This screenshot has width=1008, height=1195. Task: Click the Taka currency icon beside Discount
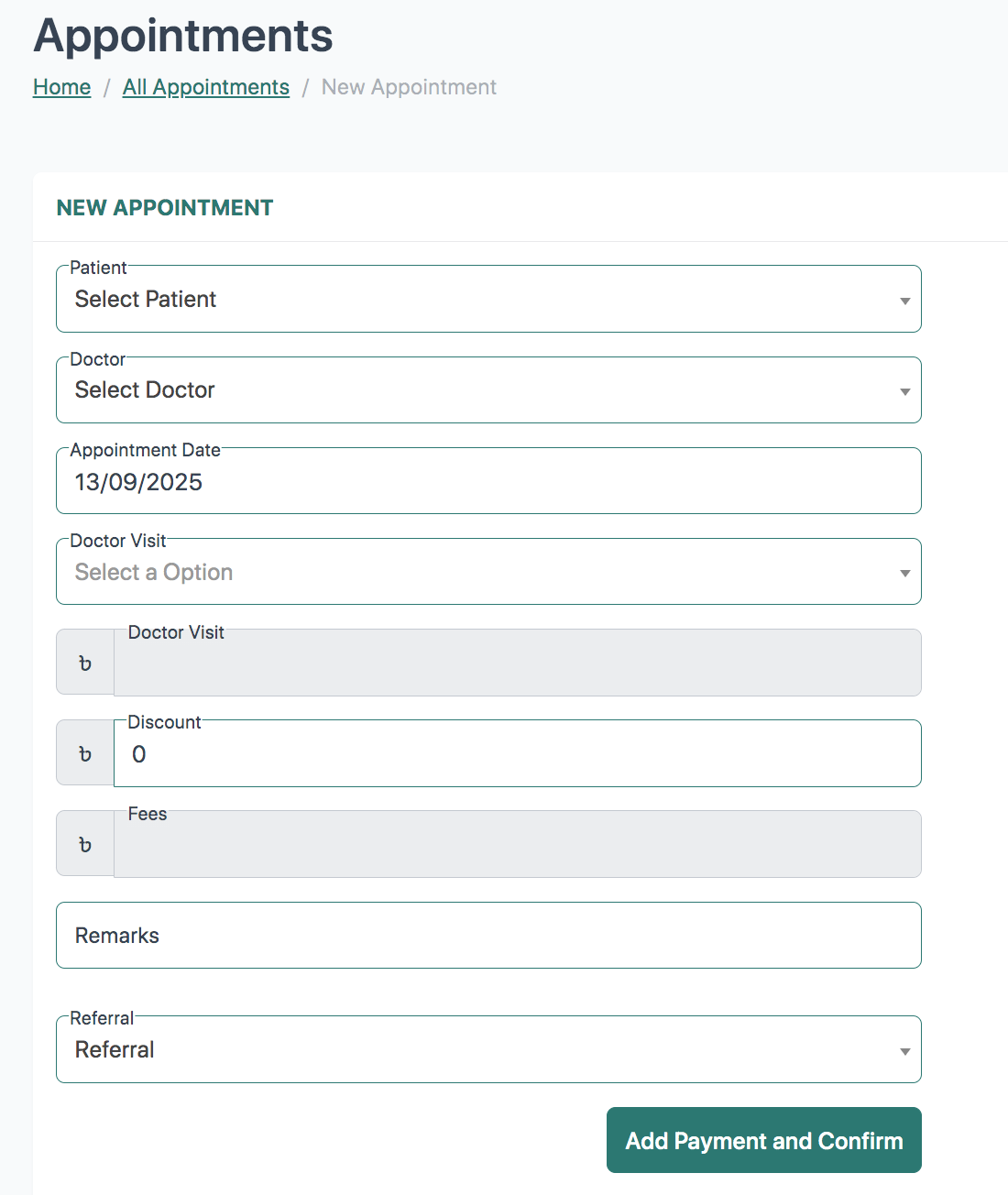pos(85,753)
